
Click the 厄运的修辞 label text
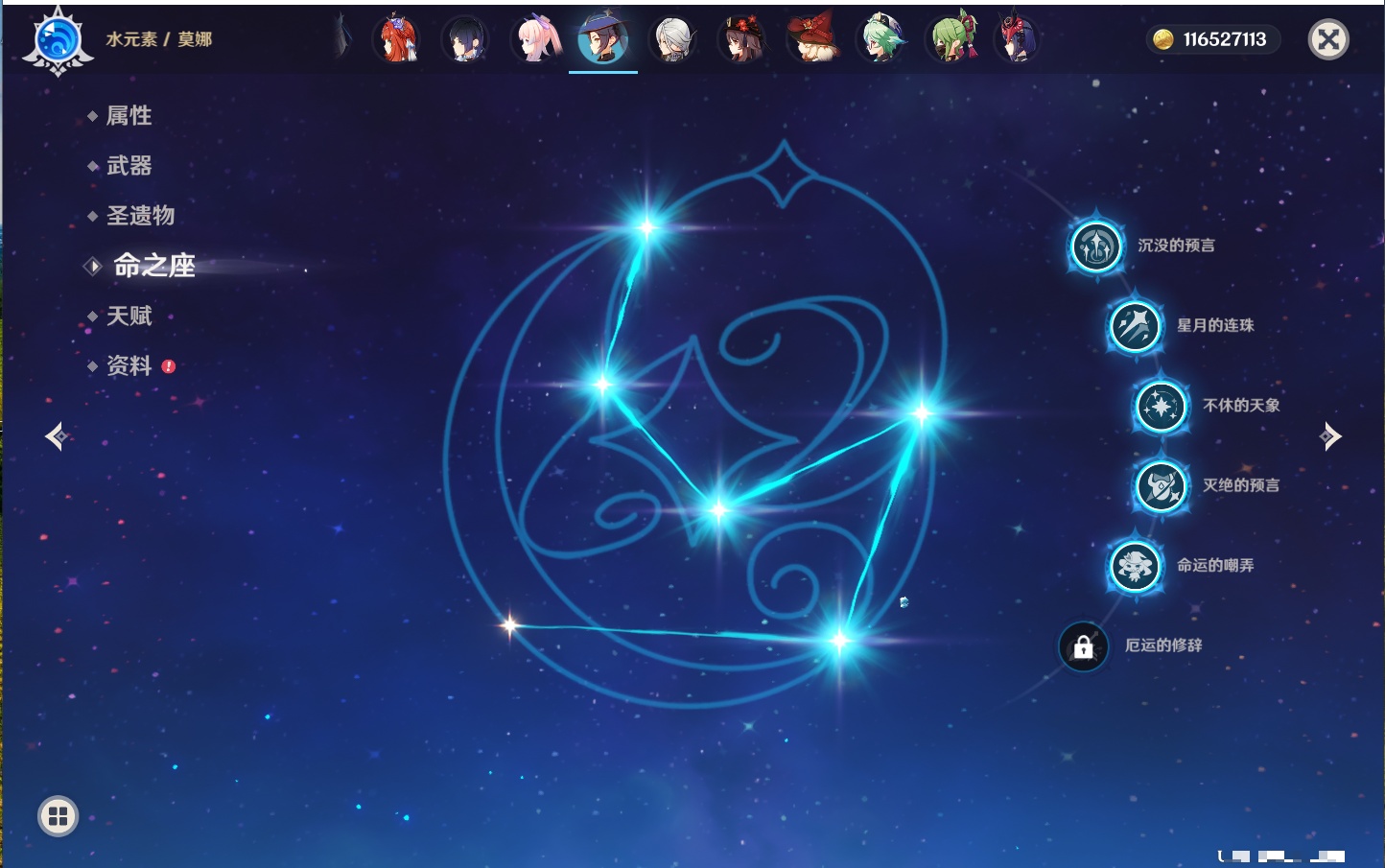(x=1163, y=645)
